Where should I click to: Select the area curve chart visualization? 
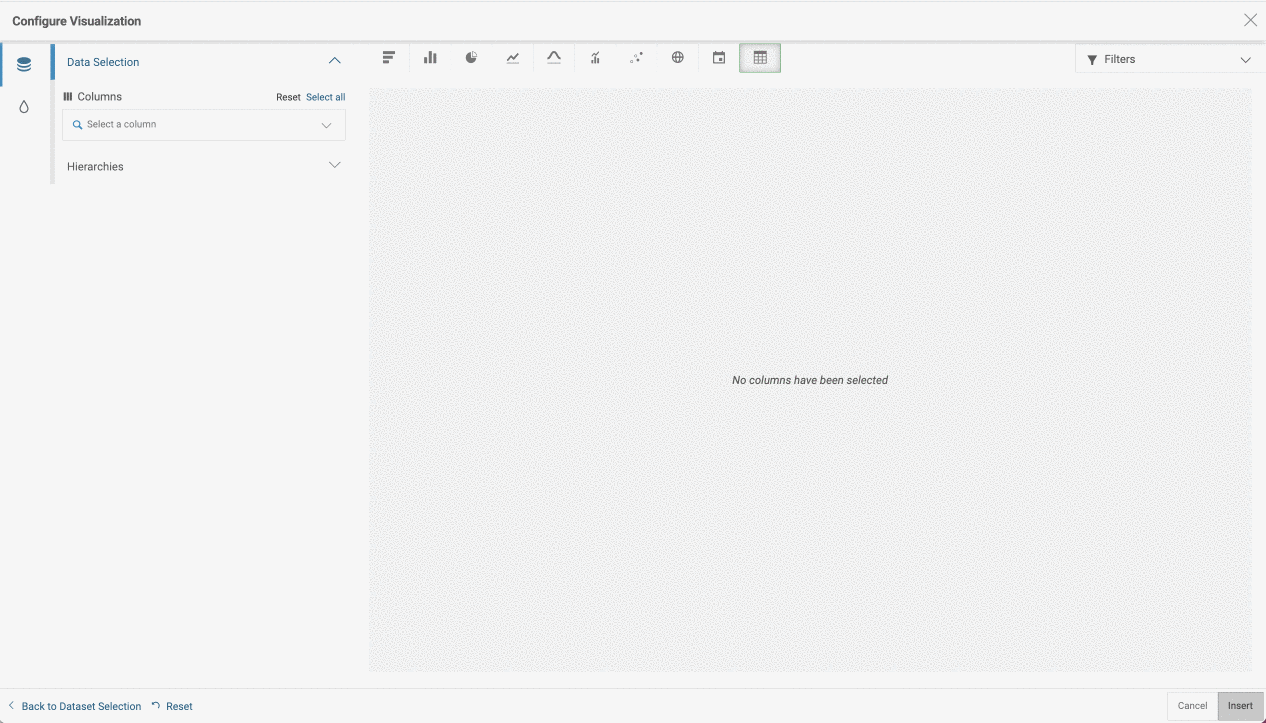[x=554, y=58]
